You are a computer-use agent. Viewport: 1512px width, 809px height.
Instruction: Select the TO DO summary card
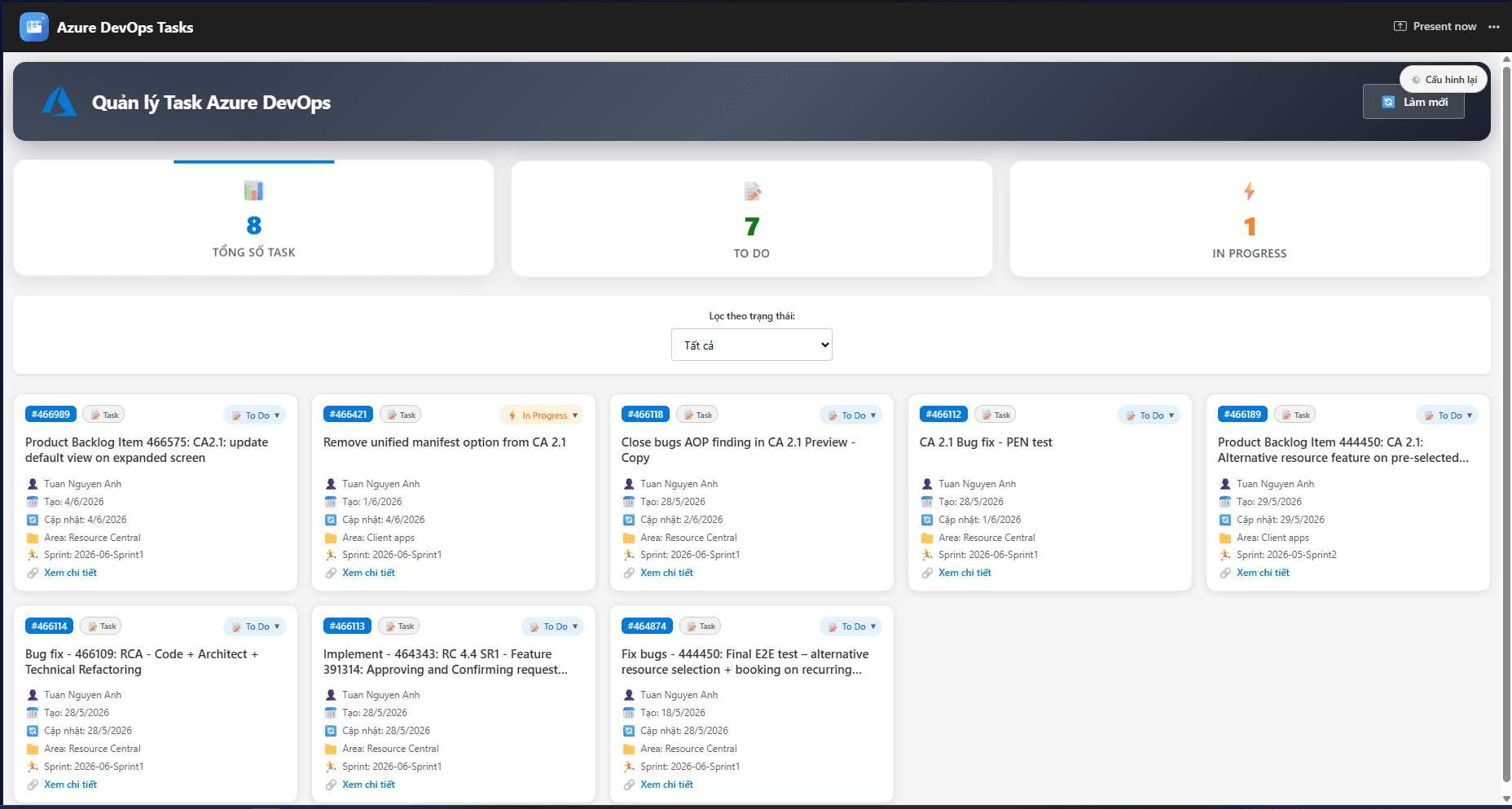pyautogui.click(x=752, y=218)
